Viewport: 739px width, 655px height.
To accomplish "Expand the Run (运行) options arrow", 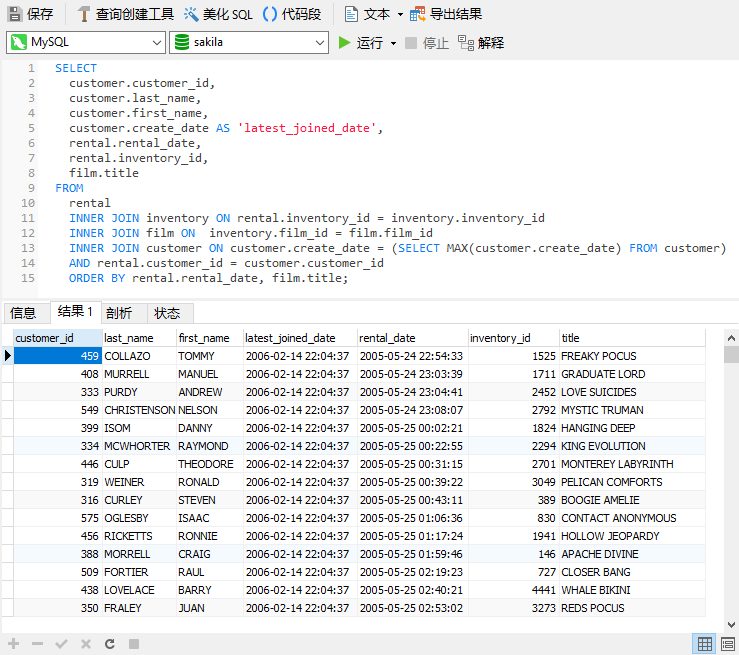I will point(393,43).
